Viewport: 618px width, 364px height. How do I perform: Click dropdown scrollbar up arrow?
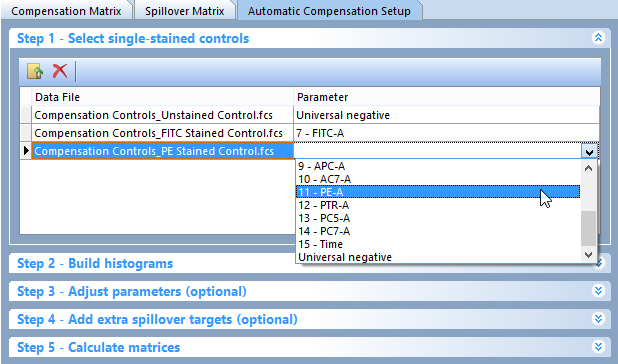(x=588, y=168)
